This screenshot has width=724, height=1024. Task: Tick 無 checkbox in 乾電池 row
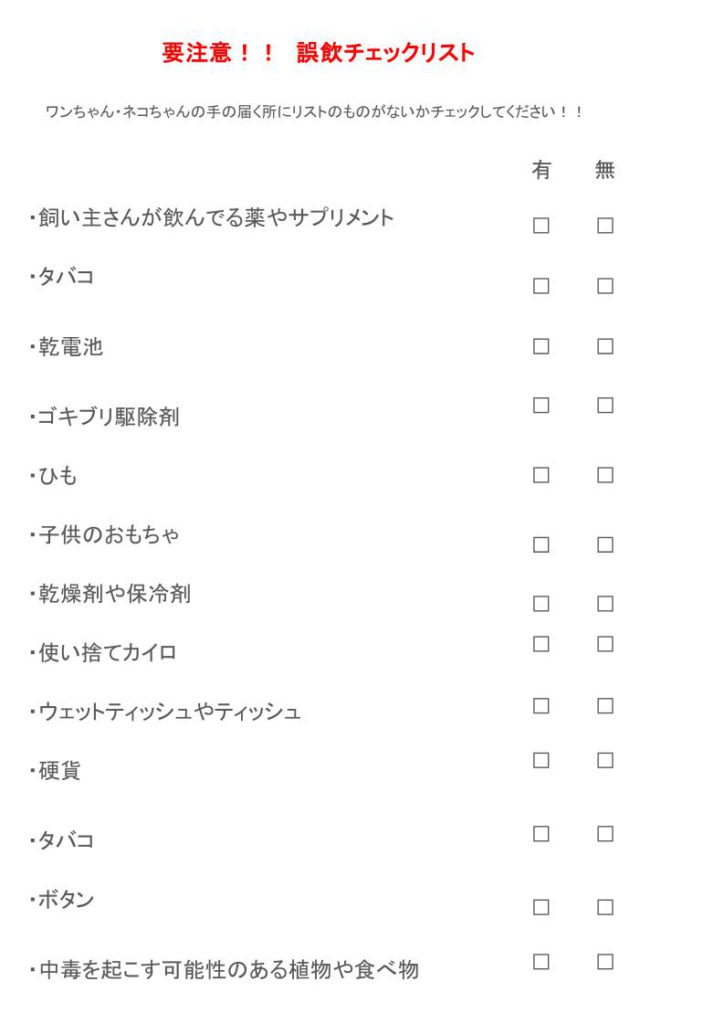tap(605, 346)
